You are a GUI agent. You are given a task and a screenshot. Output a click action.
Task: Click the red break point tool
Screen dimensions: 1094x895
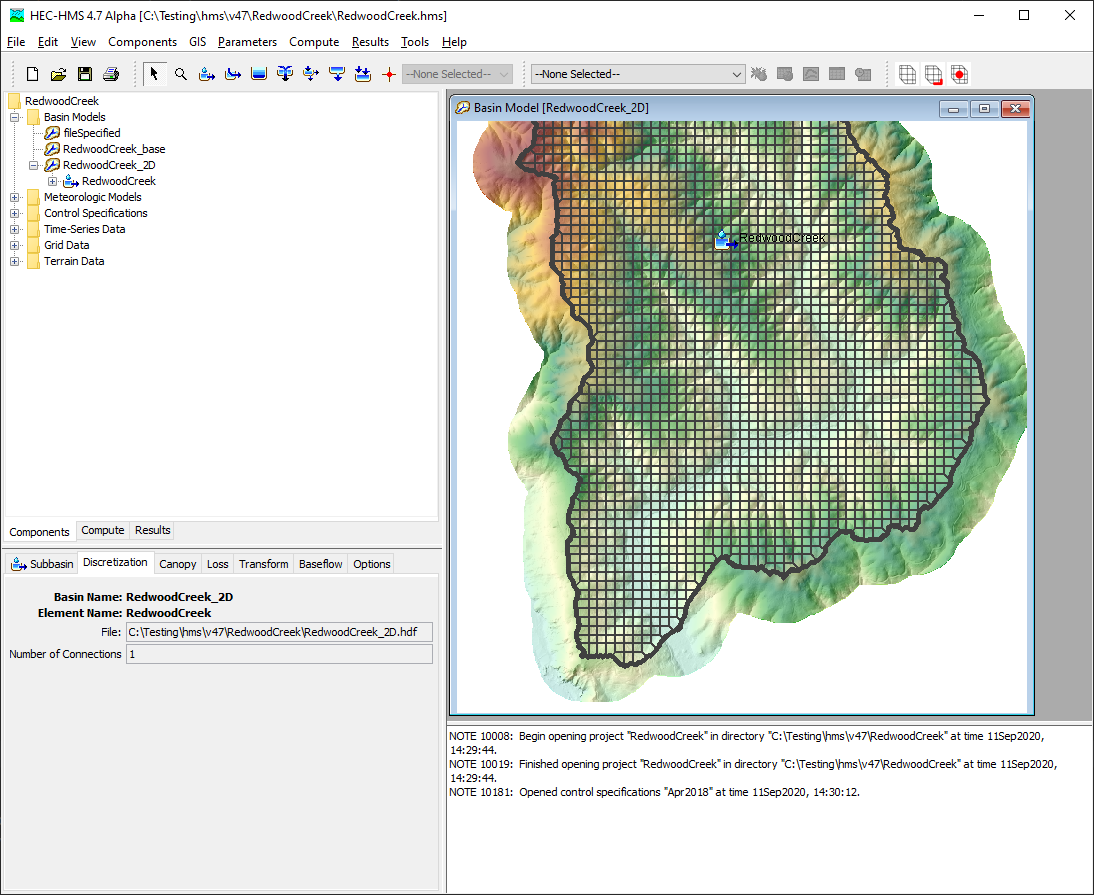pyautogui.click(x=389, y=74)
